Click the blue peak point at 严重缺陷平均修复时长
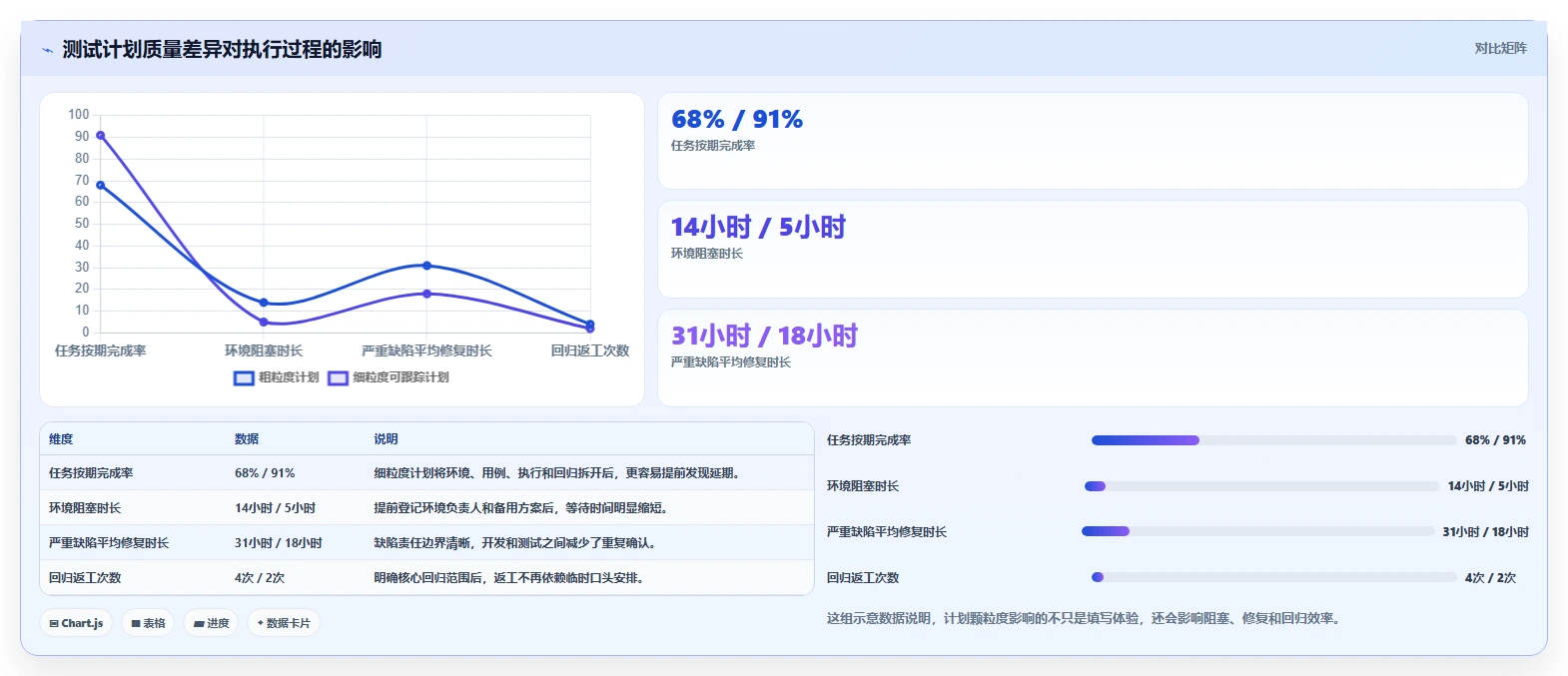Viewport: 1568px width, 676px height. (426, 266)
